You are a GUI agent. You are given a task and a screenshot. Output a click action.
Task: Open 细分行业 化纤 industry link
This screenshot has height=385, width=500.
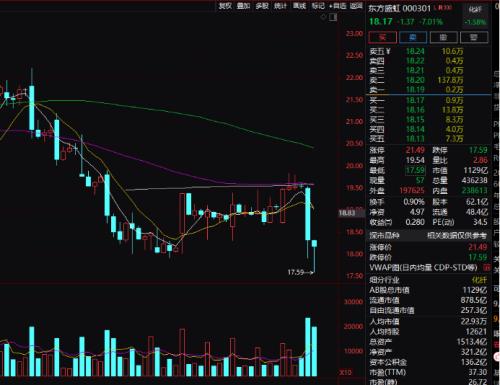(x=479, y=280)
